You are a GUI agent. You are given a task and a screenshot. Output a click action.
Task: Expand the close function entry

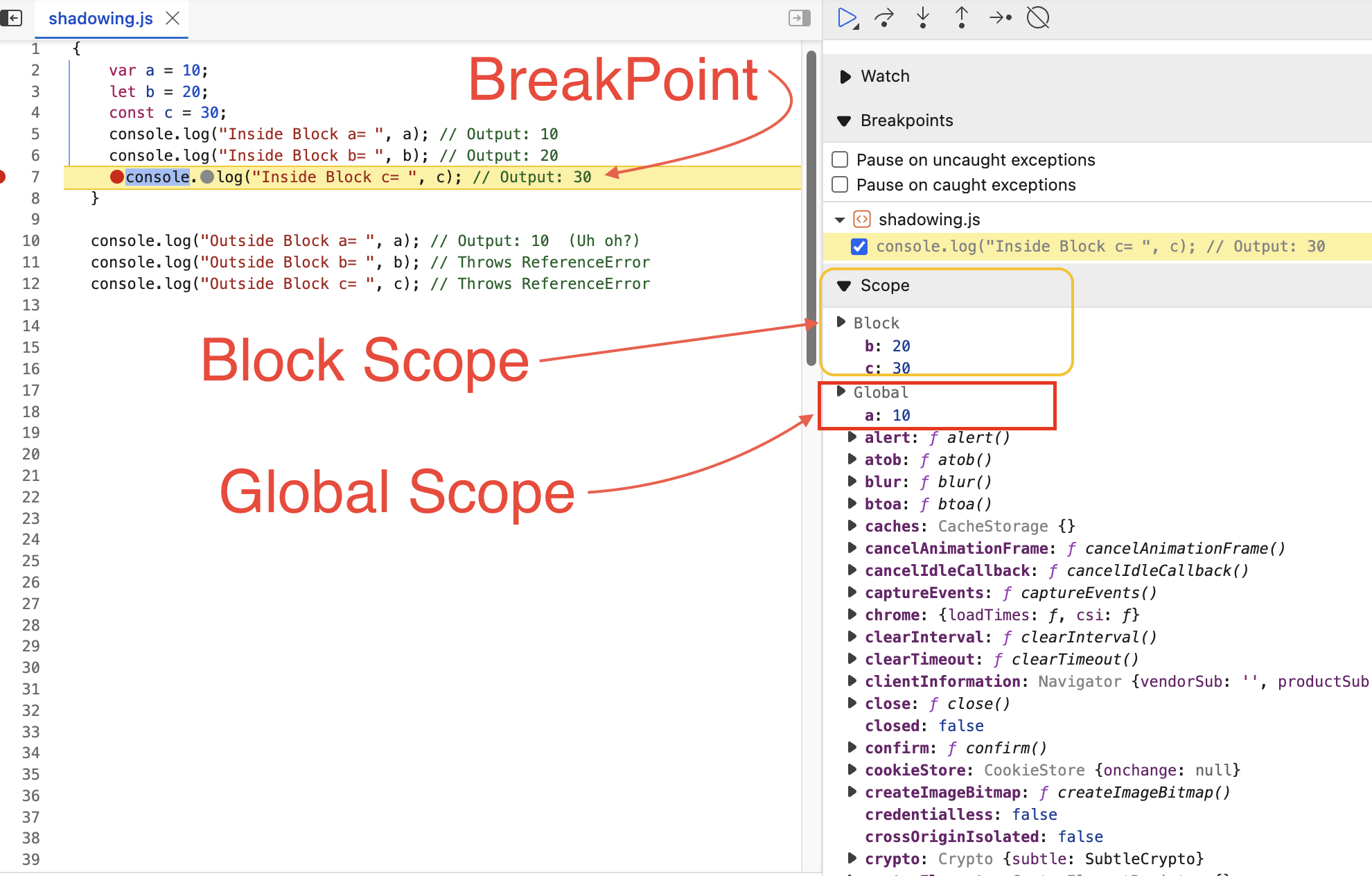coord(852,703)
